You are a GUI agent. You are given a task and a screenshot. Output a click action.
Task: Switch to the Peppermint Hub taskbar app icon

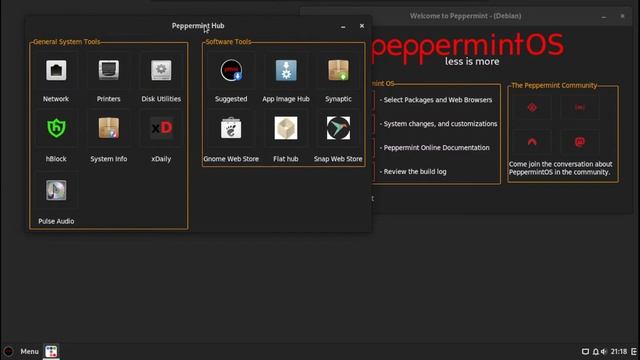(51, 351)
